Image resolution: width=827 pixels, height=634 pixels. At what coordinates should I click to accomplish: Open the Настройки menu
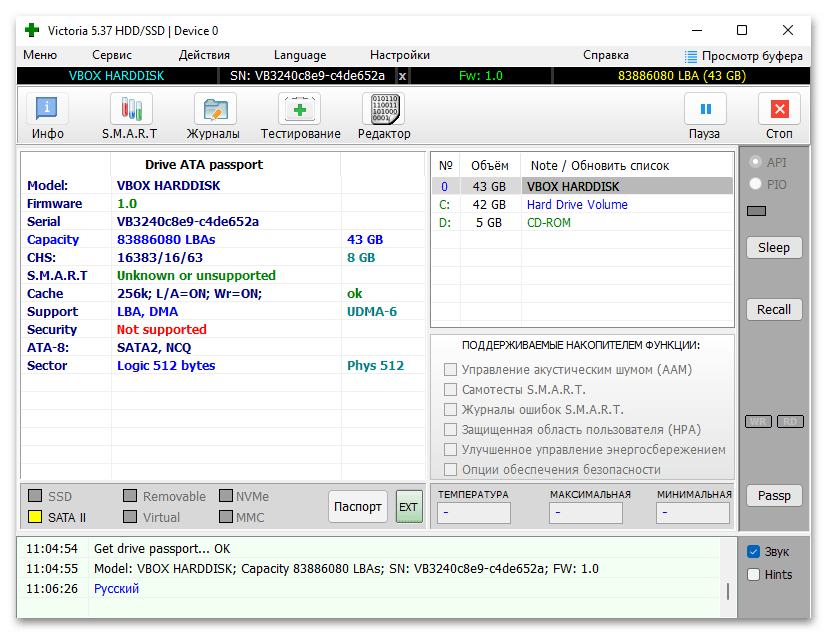[400, 55]
